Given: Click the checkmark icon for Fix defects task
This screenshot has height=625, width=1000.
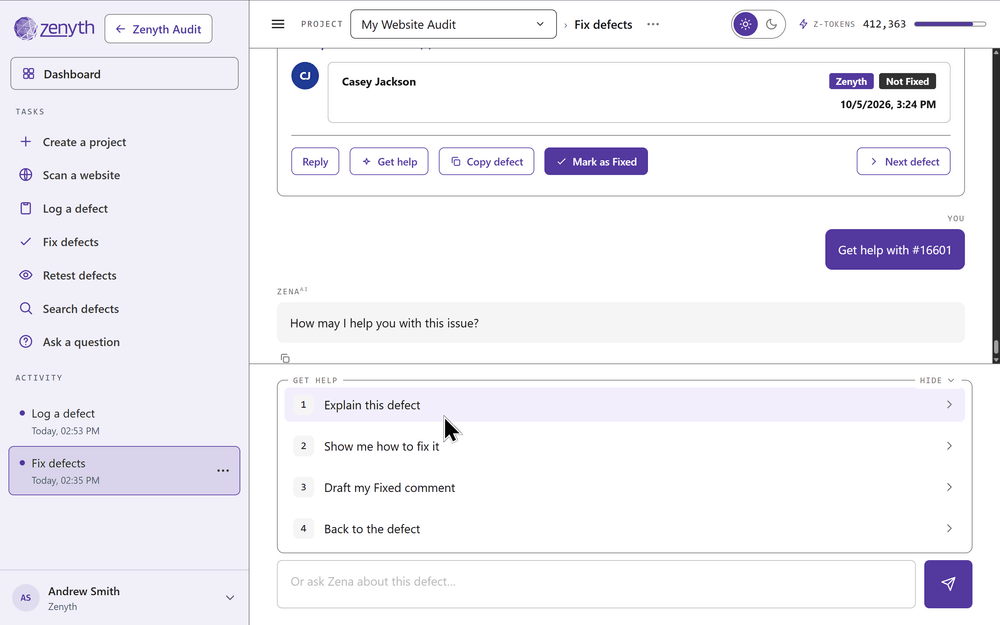Looking at the screenshot, I should (26, 242).
